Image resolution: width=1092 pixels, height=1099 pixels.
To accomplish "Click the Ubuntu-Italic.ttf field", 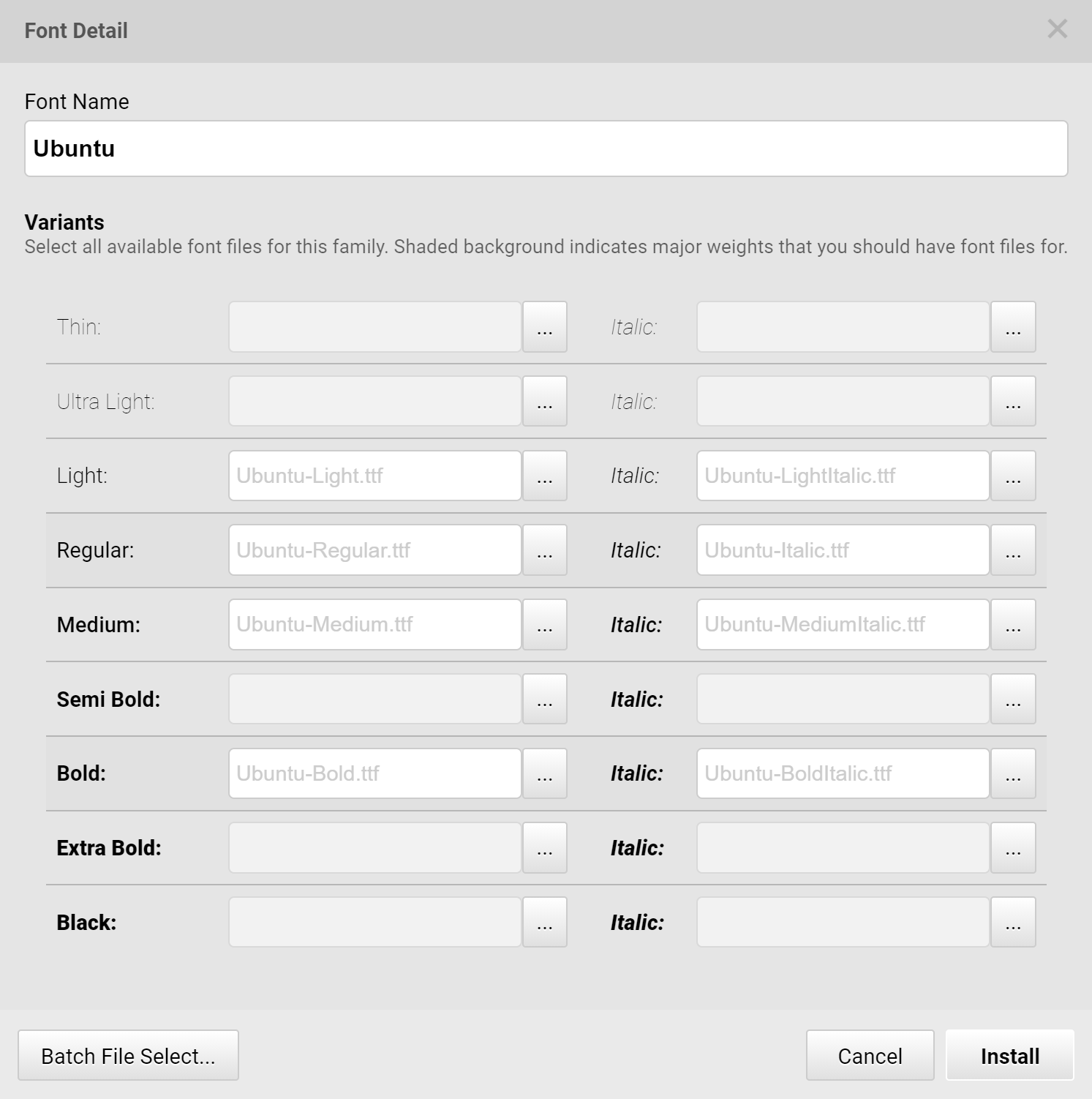I will [843, 550].
